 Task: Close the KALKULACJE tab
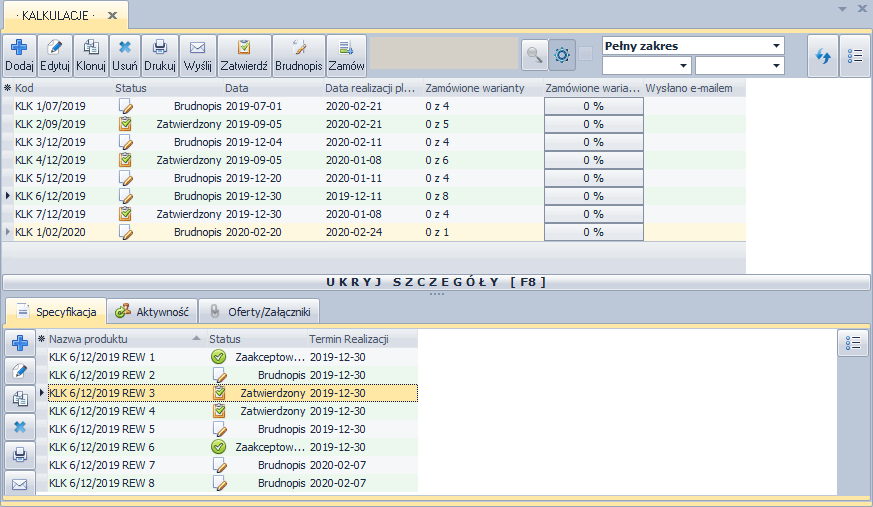pyautogui.click(x=112, y=16)
